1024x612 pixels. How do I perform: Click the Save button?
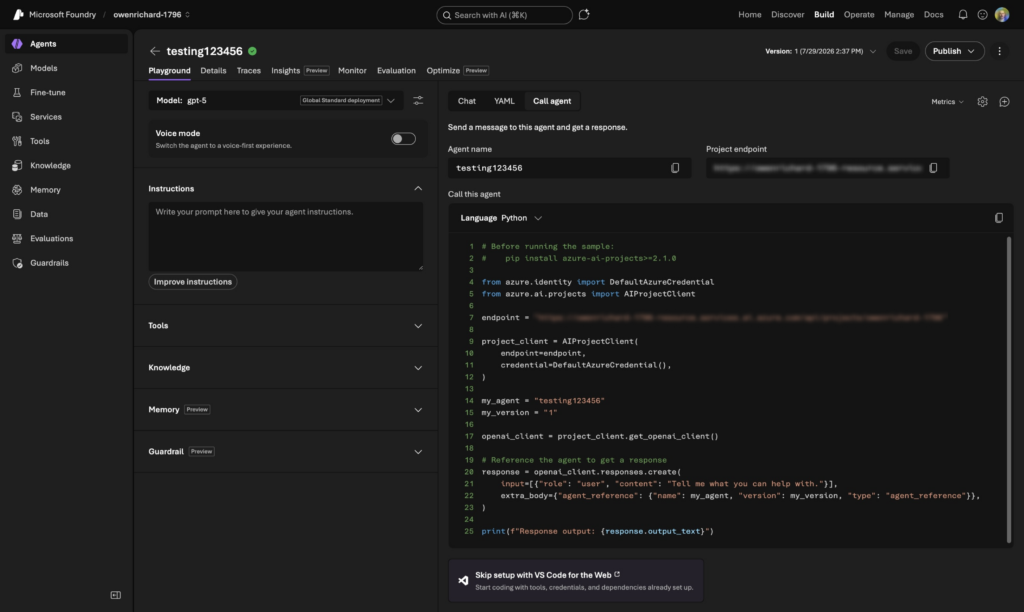(x=903, y=51)
